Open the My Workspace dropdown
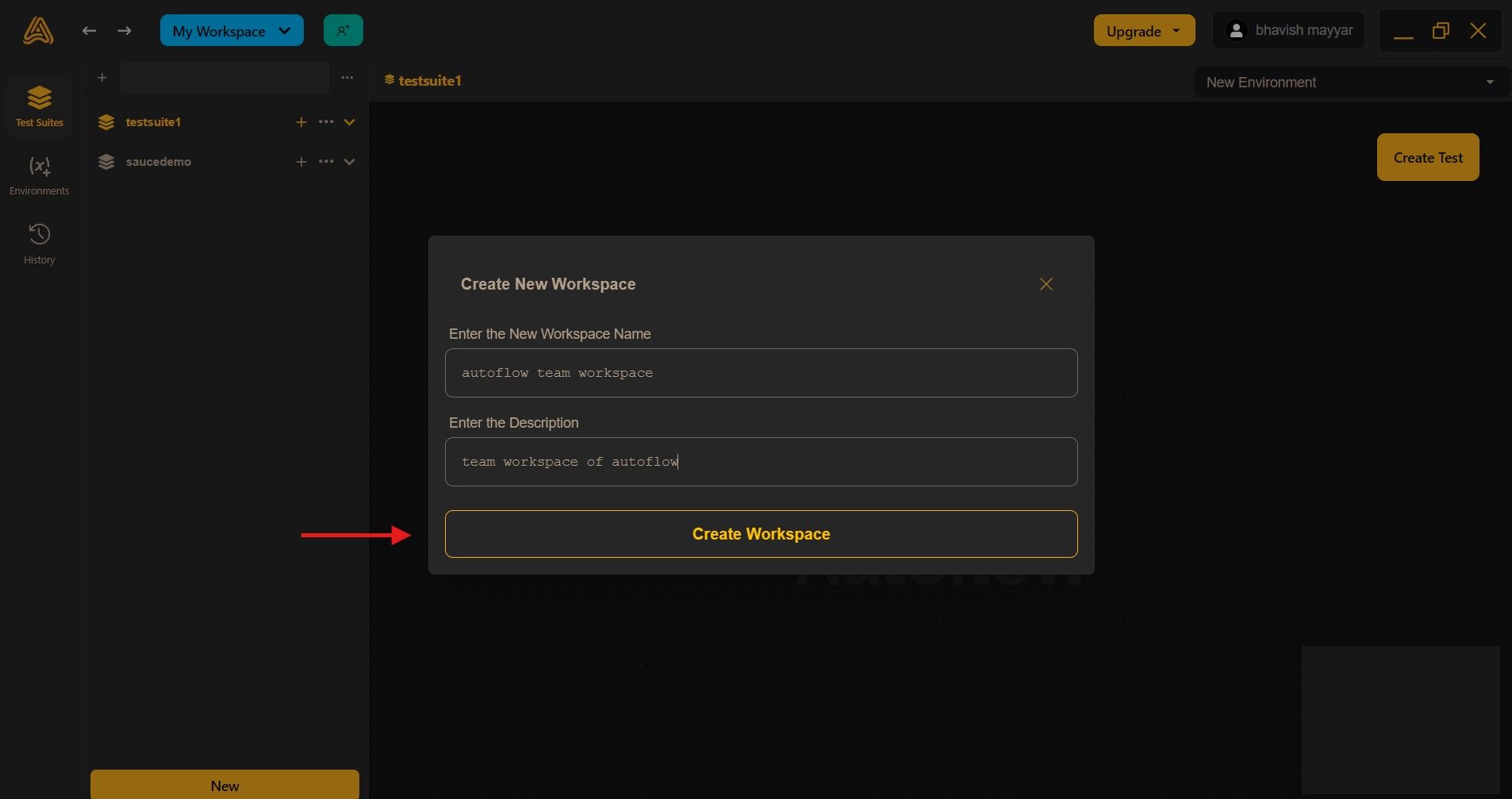Image resolution: width=1512 pixels, height=799 pixels. point(231,30)
